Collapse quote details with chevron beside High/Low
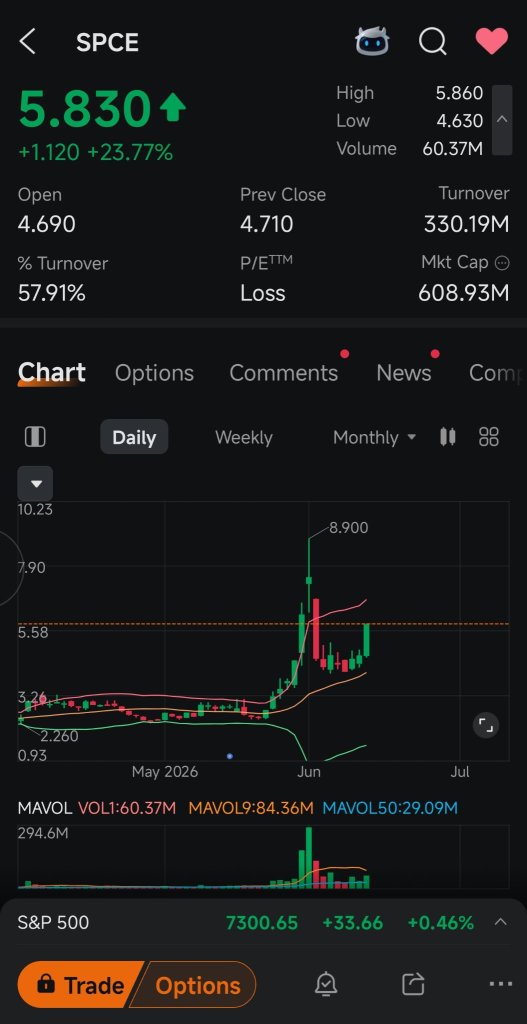527x1024 pixels. pyautogui.click(x=502, y=120)
